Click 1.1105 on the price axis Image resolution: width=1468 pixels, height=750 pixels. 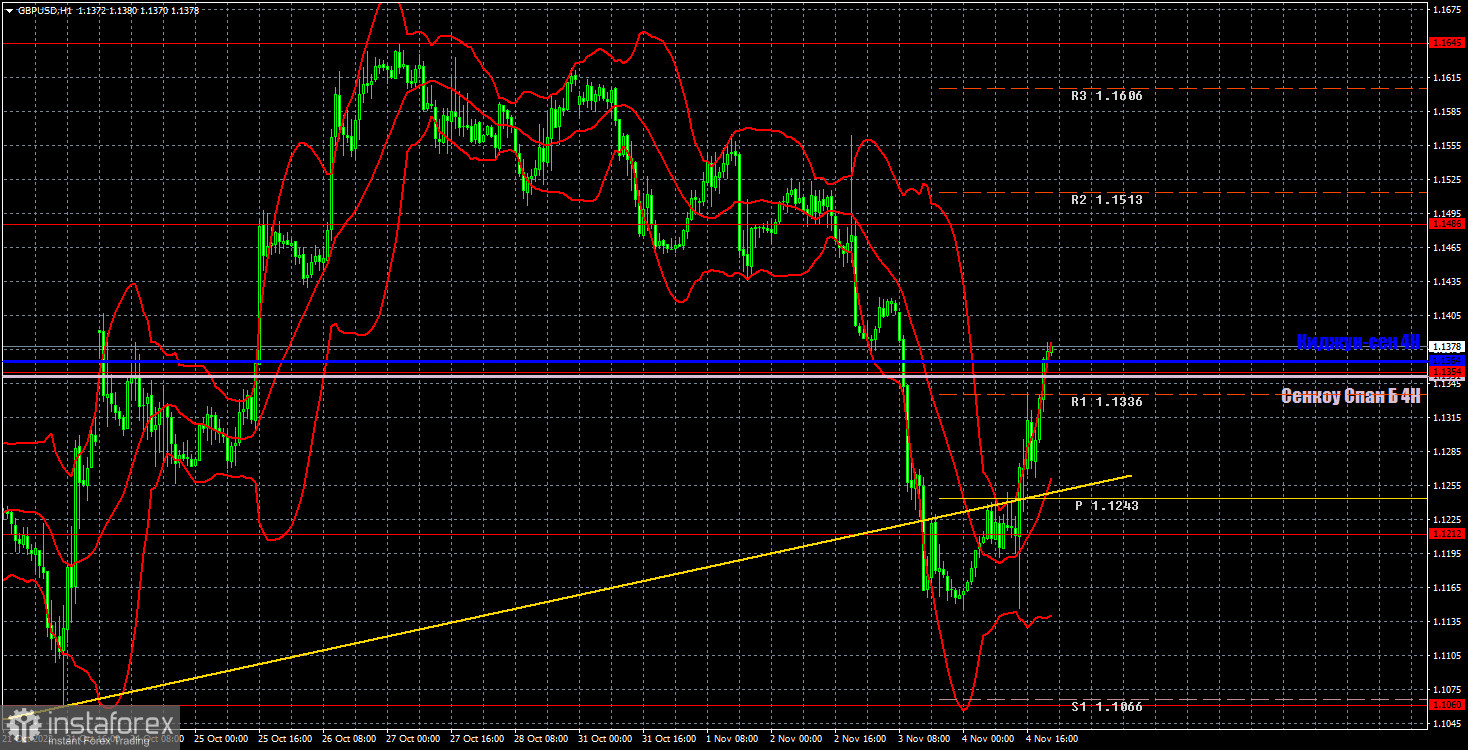tap(1447, 656)
